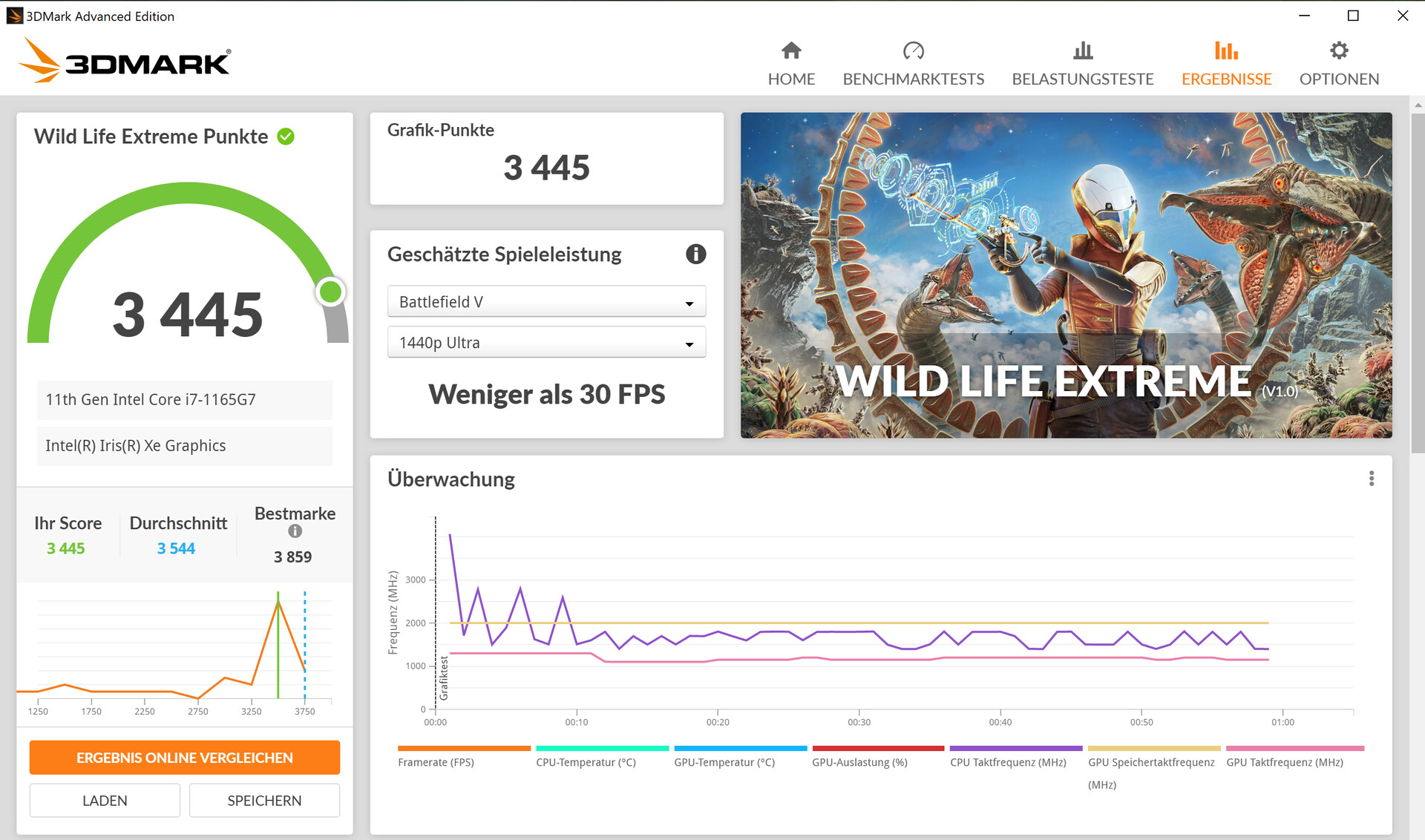Screen dimensions: 1425x840
Task: Click the CPU Taktfrequenz purple swatch
Action: tap(1015, 748)
